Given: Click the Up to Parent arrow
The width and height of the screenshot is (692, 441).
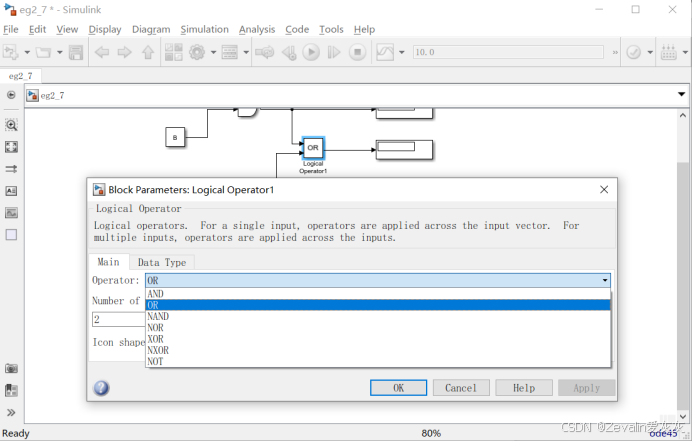Looking at the screenshot, I should (x=148, y=53).
